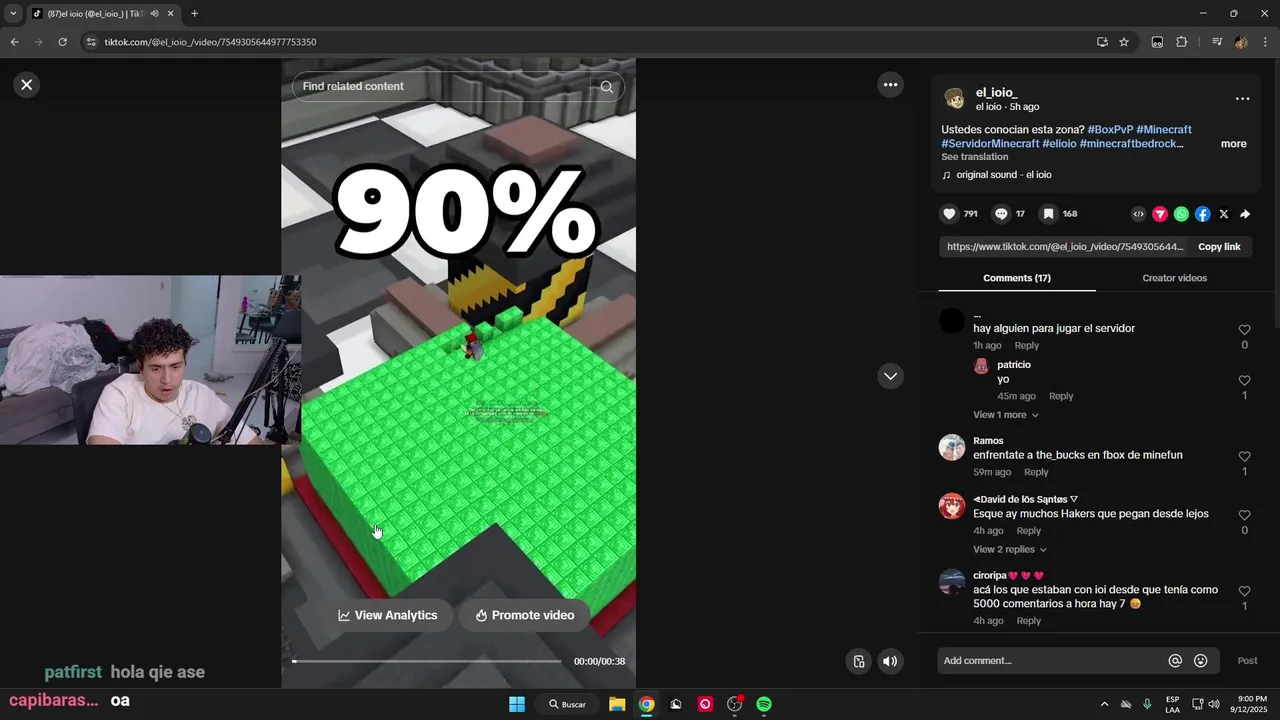Viewport: 1280px width, 720px height.
Task: Click Post to submit the comment
Action: click(x=1247, y=661)
